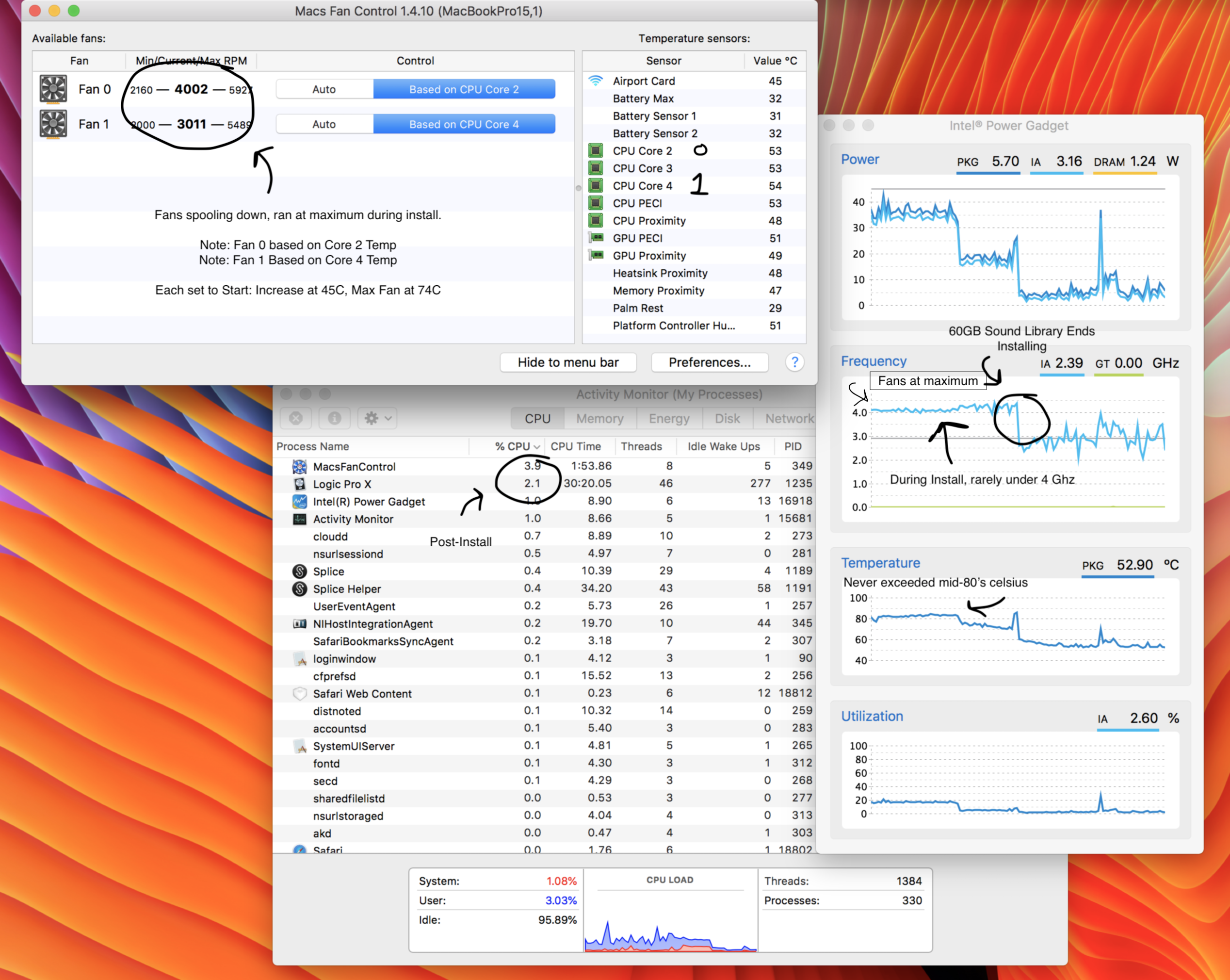The width and height of the screenshot is (1230, 980).
Task: Select the cfprefsd process row
Action: pyautogui.click(x=544, y=676)
